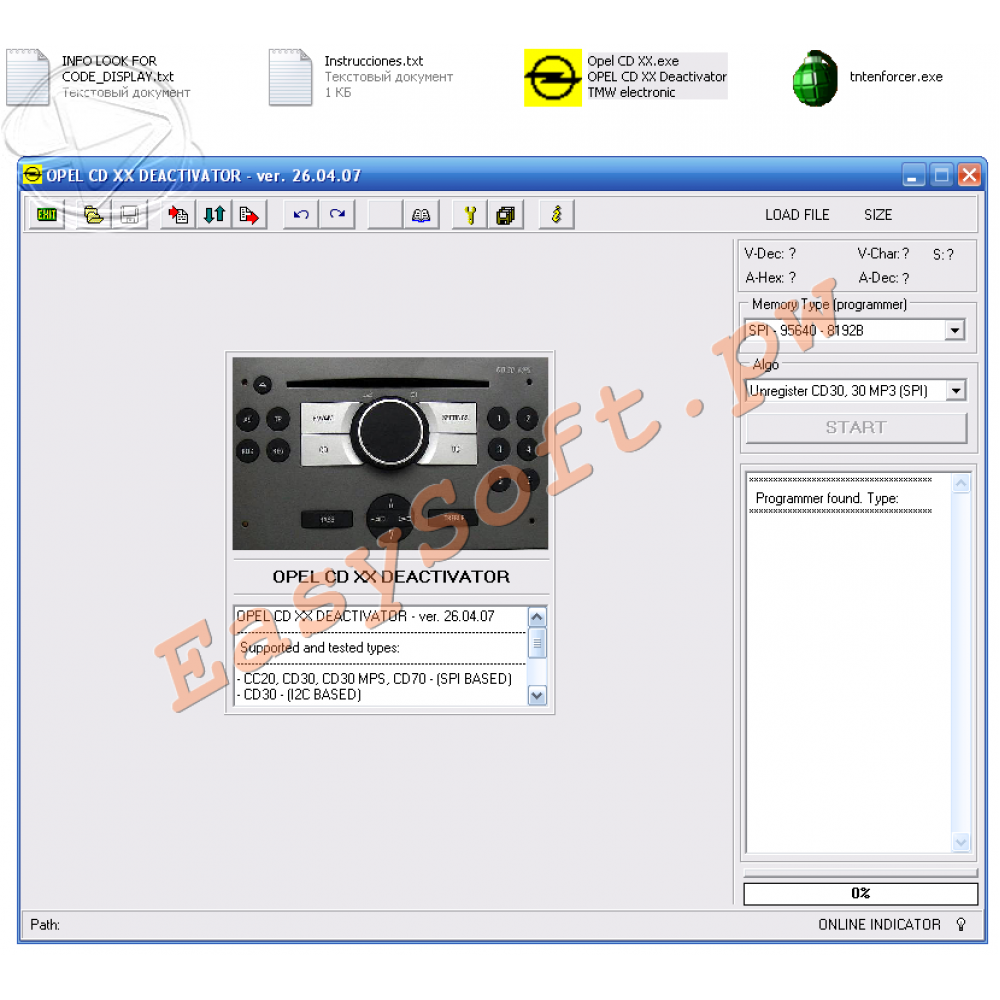1000x1000 pixels.
Task: Click the LOAD FILE label
Action: point(797,215)
